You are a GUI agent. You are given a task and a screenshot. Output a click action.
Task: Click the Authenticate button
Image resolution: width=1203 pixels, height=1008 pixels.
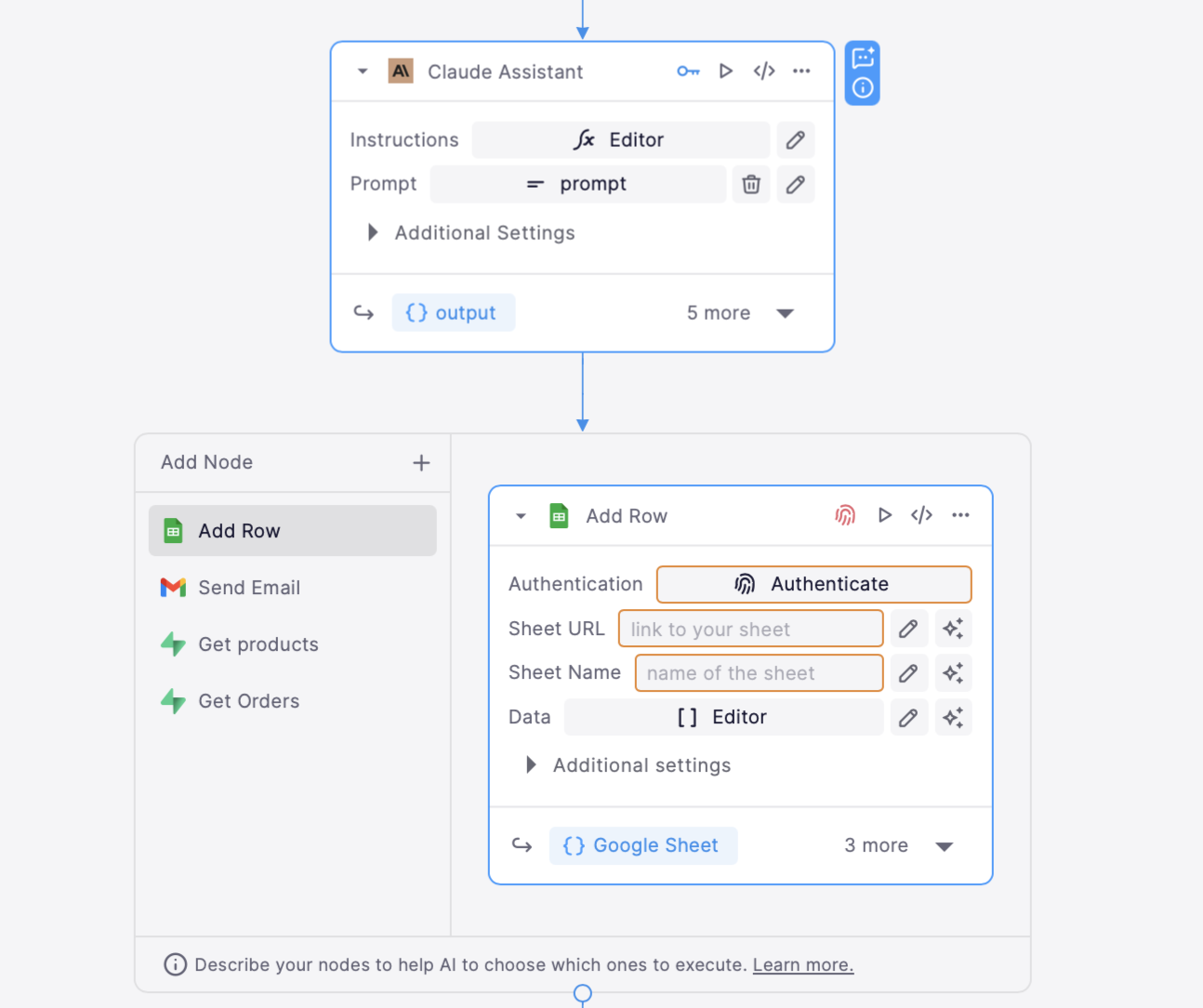(x=814, y=585)
